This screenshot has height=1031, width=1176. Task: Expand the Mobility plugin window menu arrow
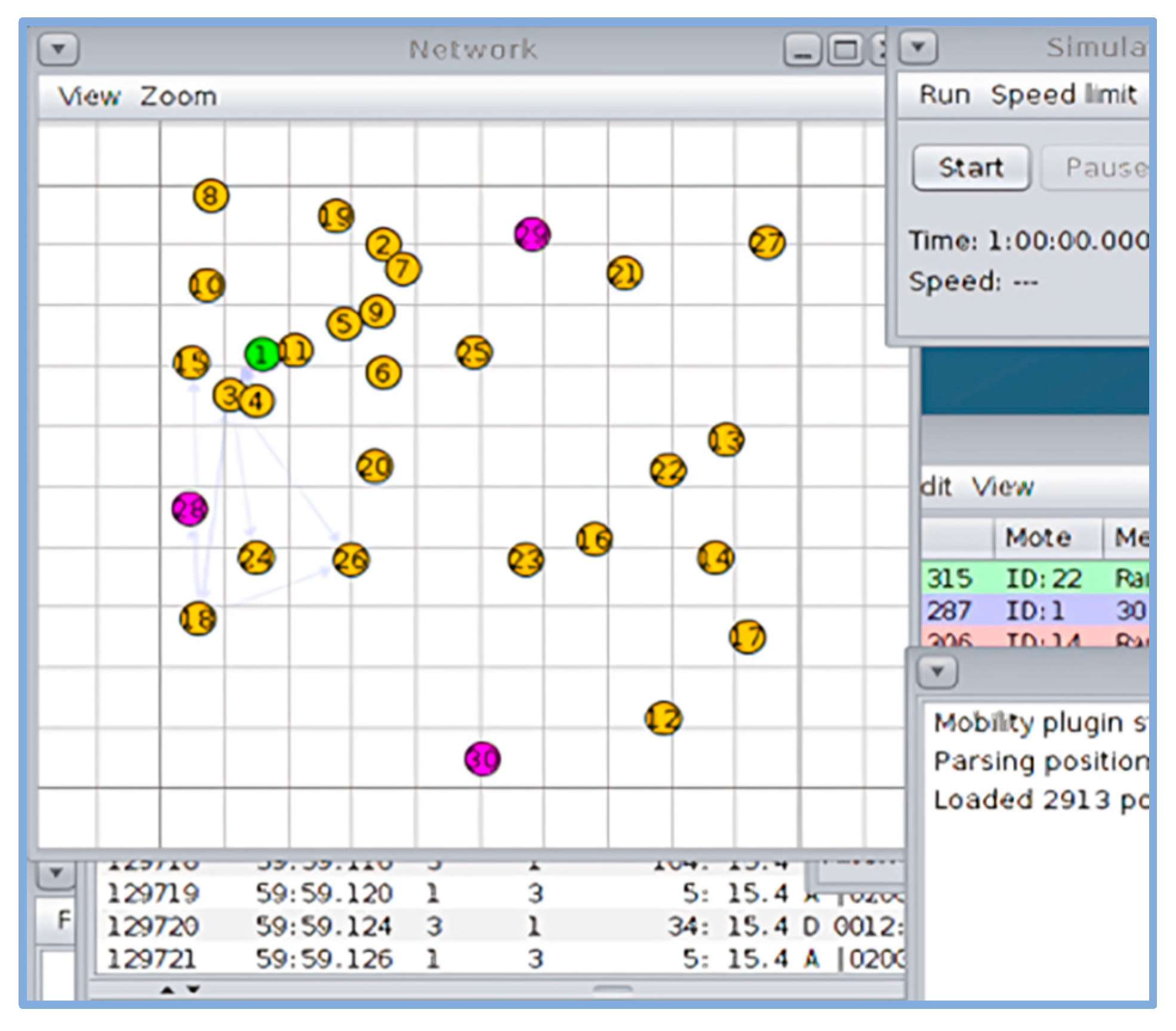[937, 672]
